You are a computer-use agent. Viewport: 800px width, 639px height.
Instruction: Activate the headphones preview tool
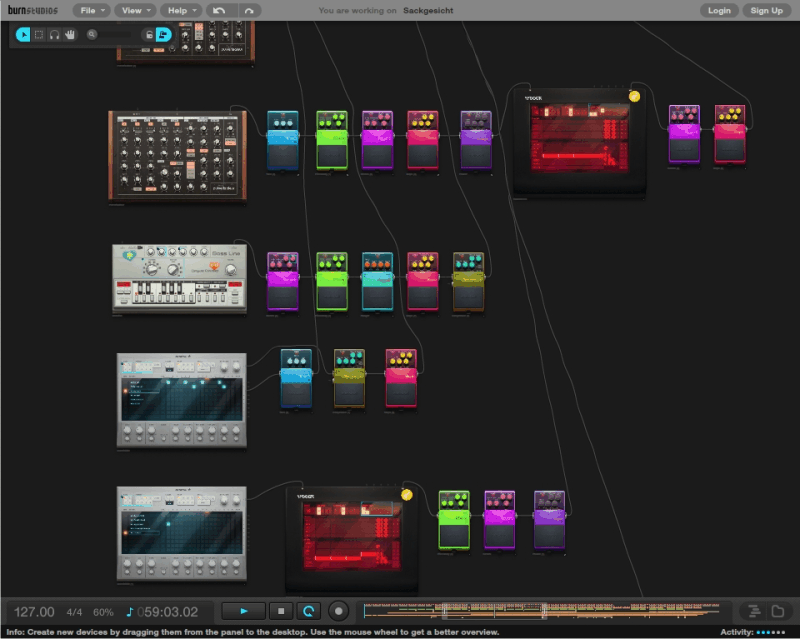pos(56,35)
